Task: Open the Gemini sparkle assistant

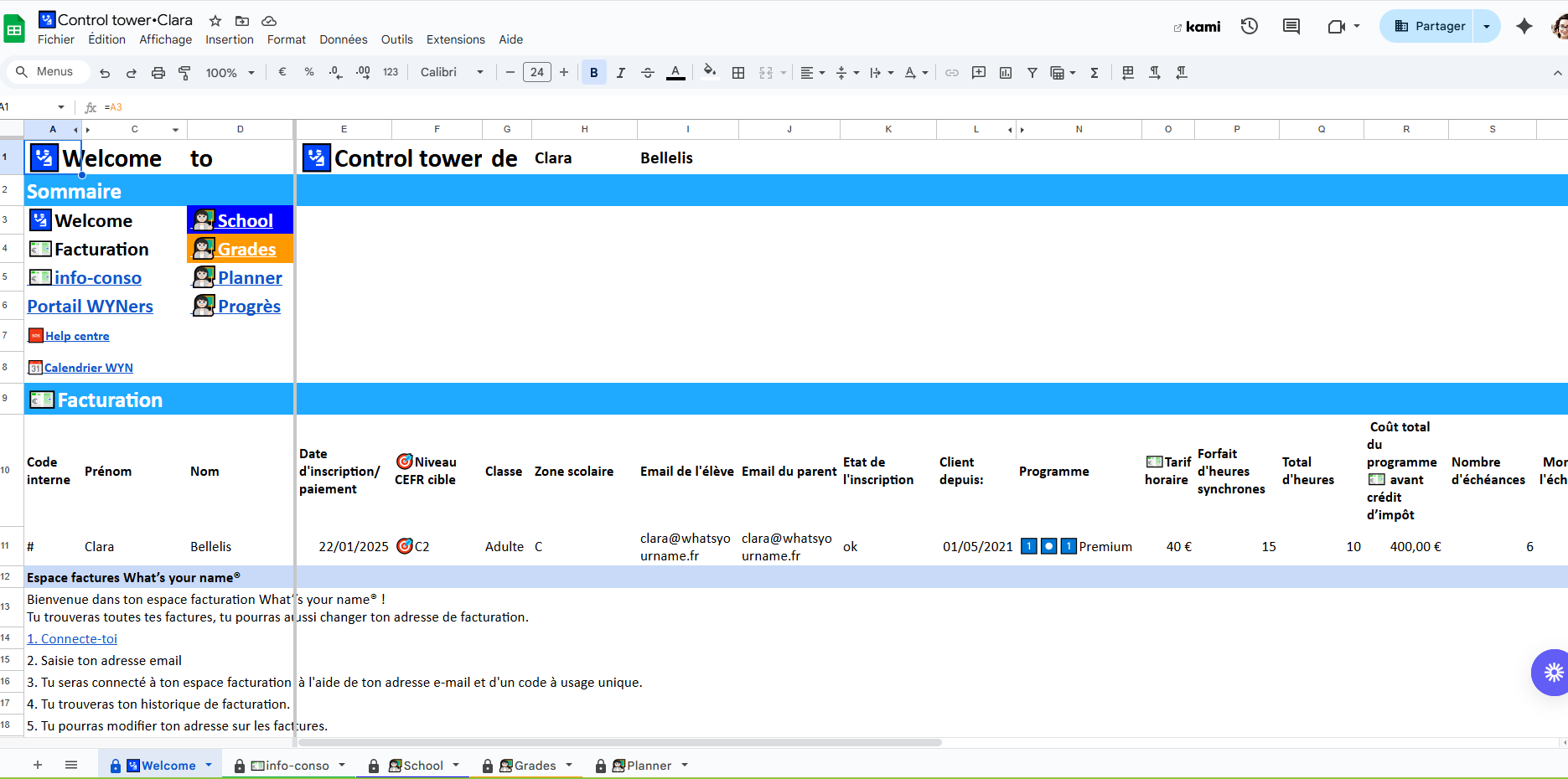Action: [x=1524, y=26]
